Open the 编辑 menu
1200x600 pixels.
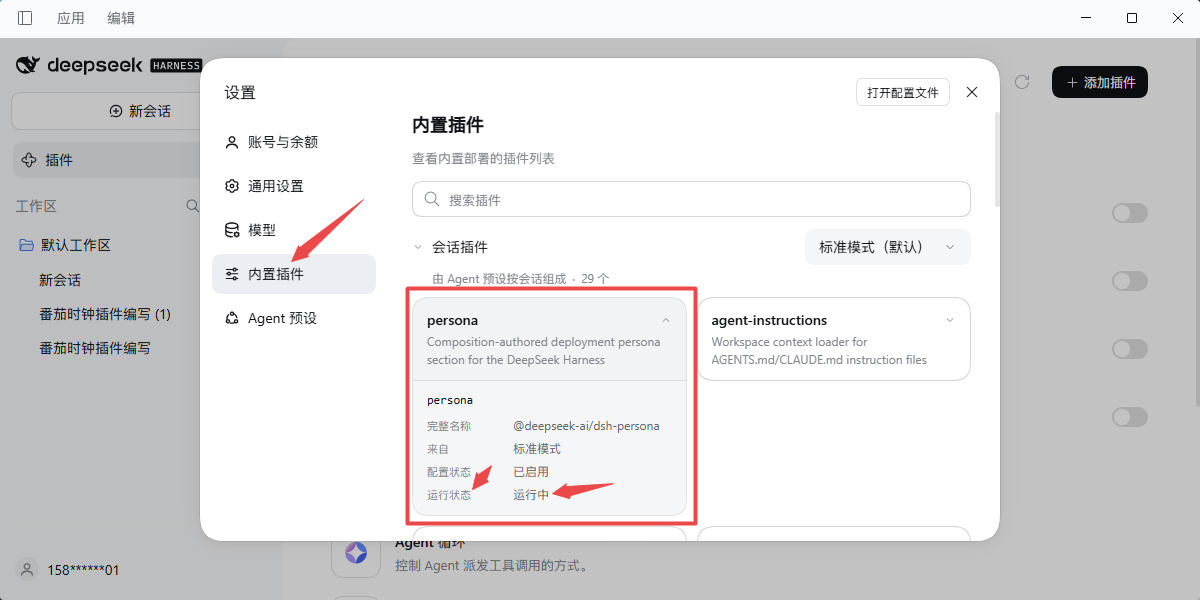(x=121, y=18)
